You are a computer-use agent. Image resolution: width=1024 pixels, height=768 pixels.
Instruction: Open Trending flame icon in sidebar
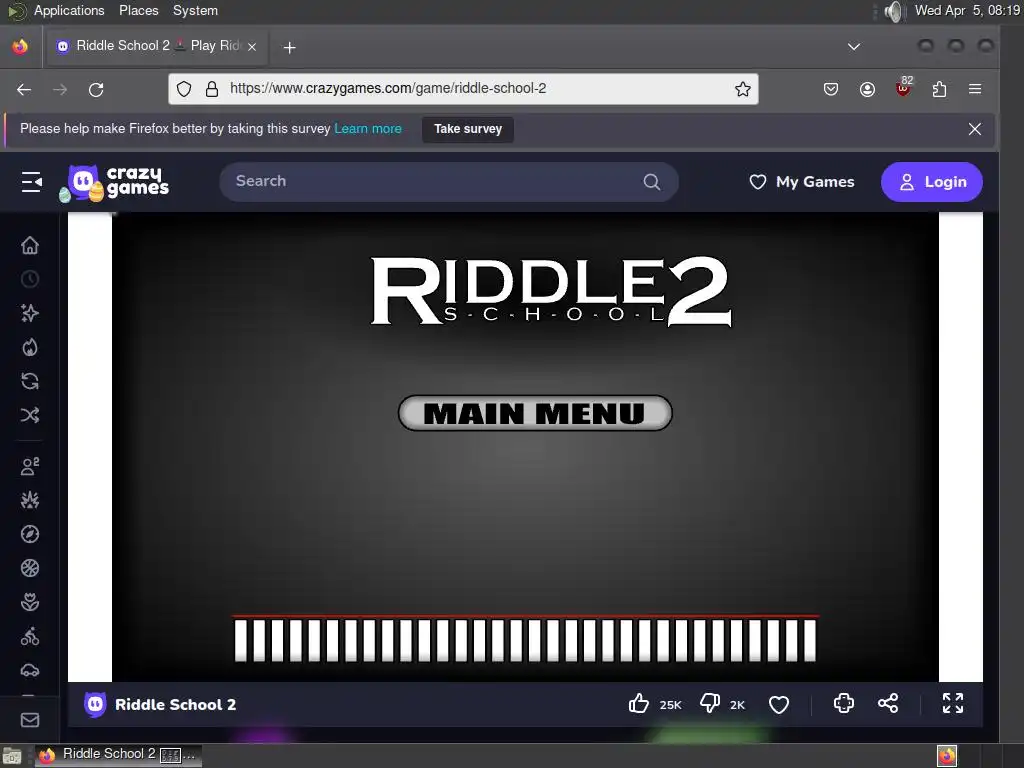click(x=30, y=347)
